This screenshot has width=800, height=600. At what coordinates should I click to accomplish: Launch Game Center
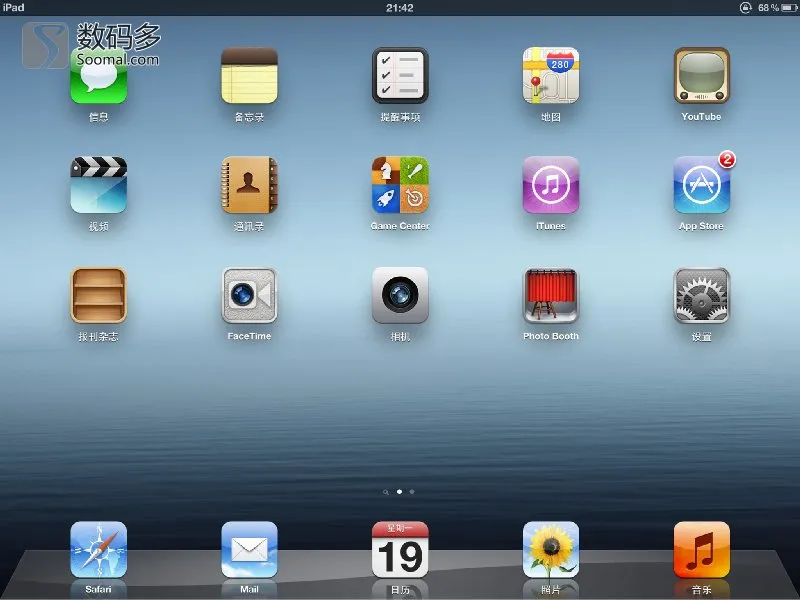point(400,185)
